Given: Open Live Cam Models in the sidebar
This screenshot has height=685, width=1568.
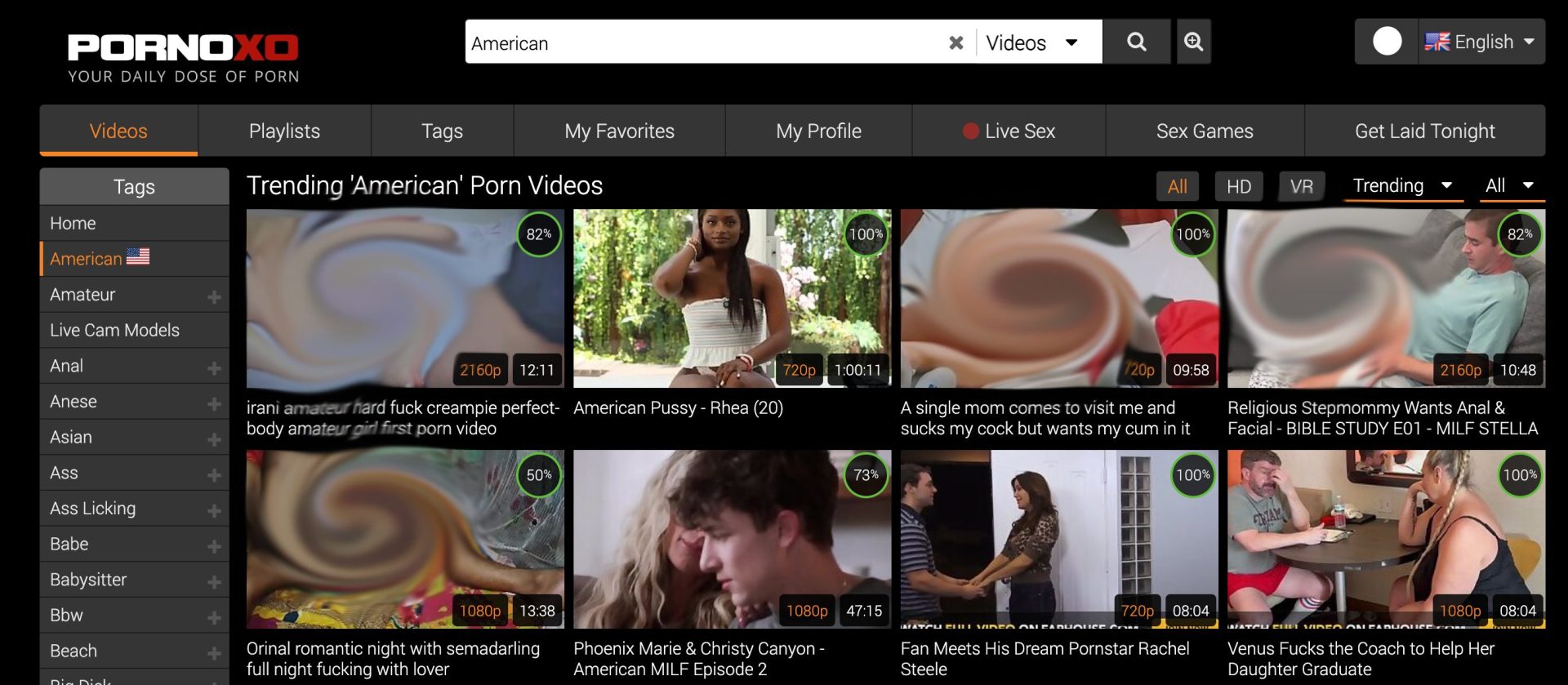Looking at the screenshot, I should (x=135, y=330).
